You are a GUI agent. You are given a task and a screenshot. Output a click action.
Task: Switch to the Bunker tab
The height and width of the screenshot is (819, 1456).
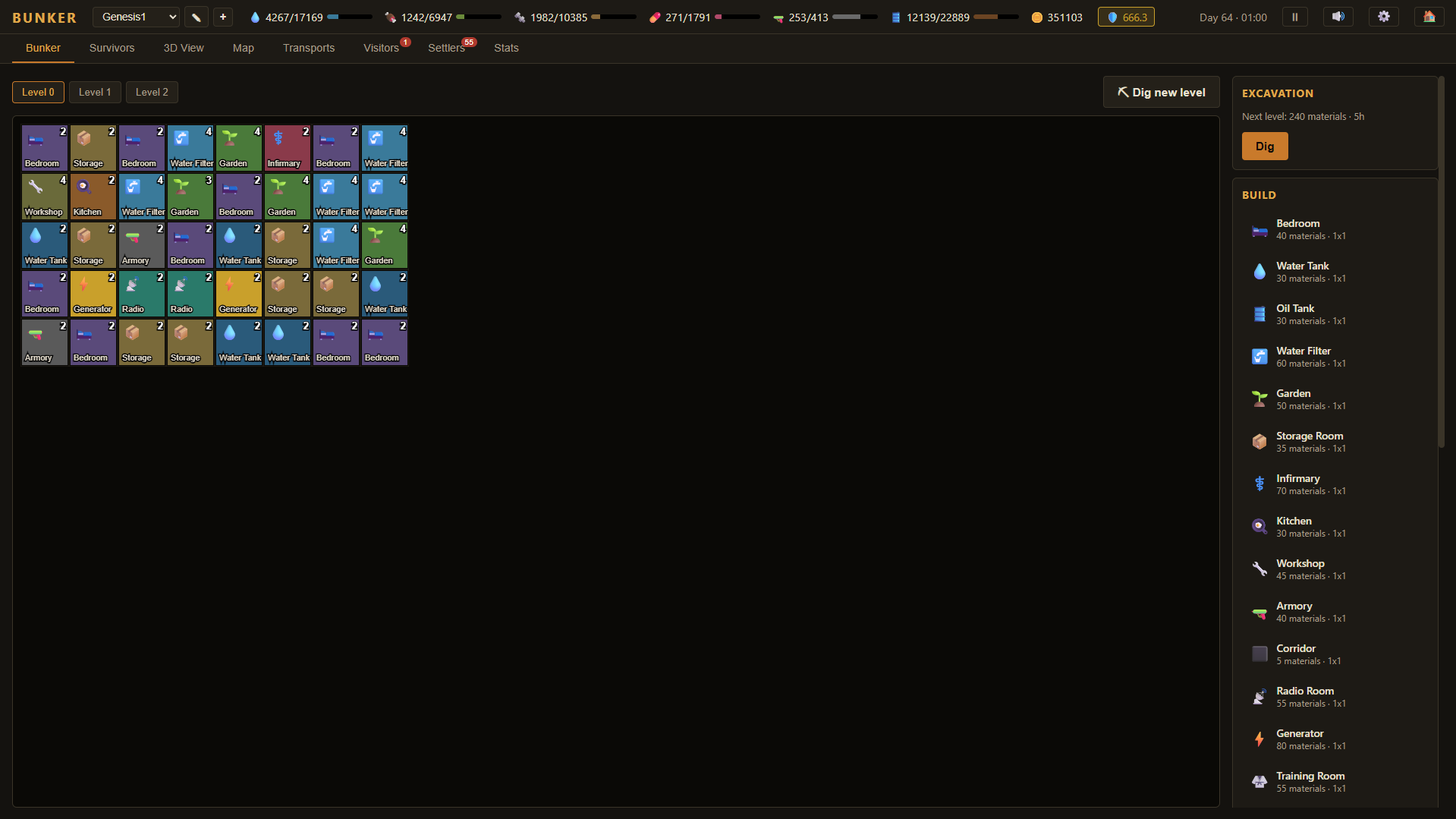[43, 48]
